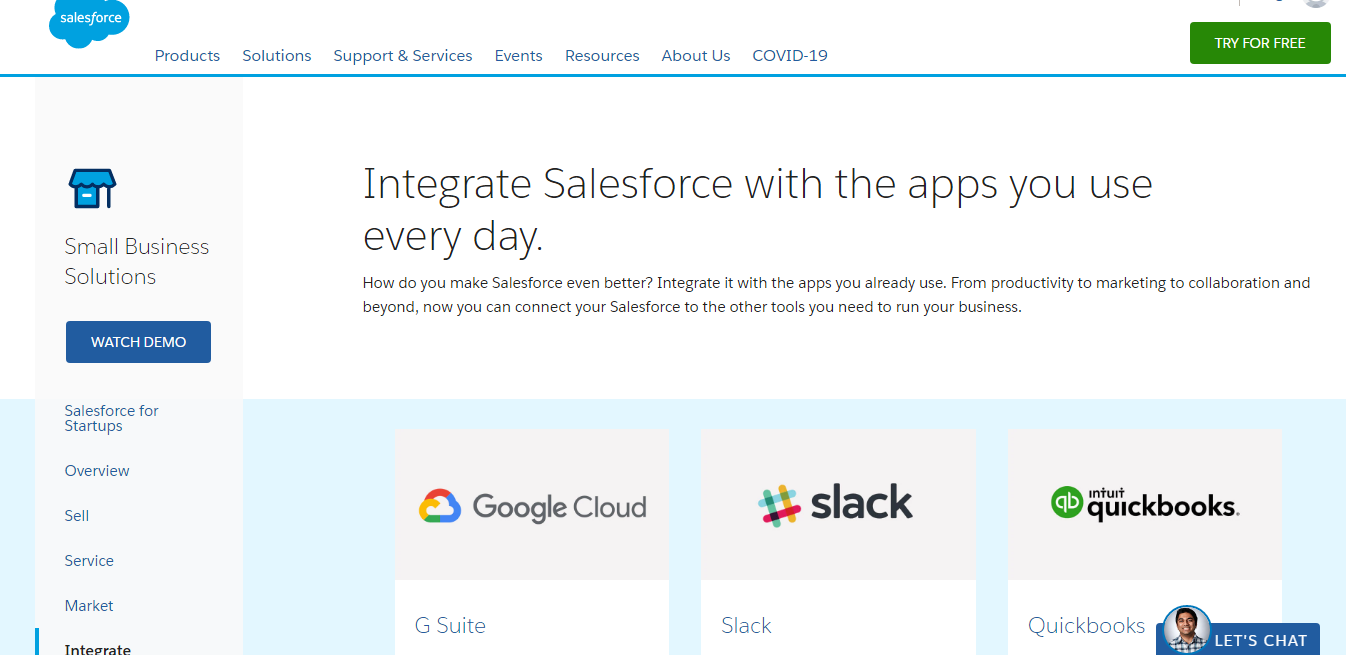Viewport: 1346px width, 655px height.
Task: Click the Salesforce cloud logo
Action: point(89,21)
